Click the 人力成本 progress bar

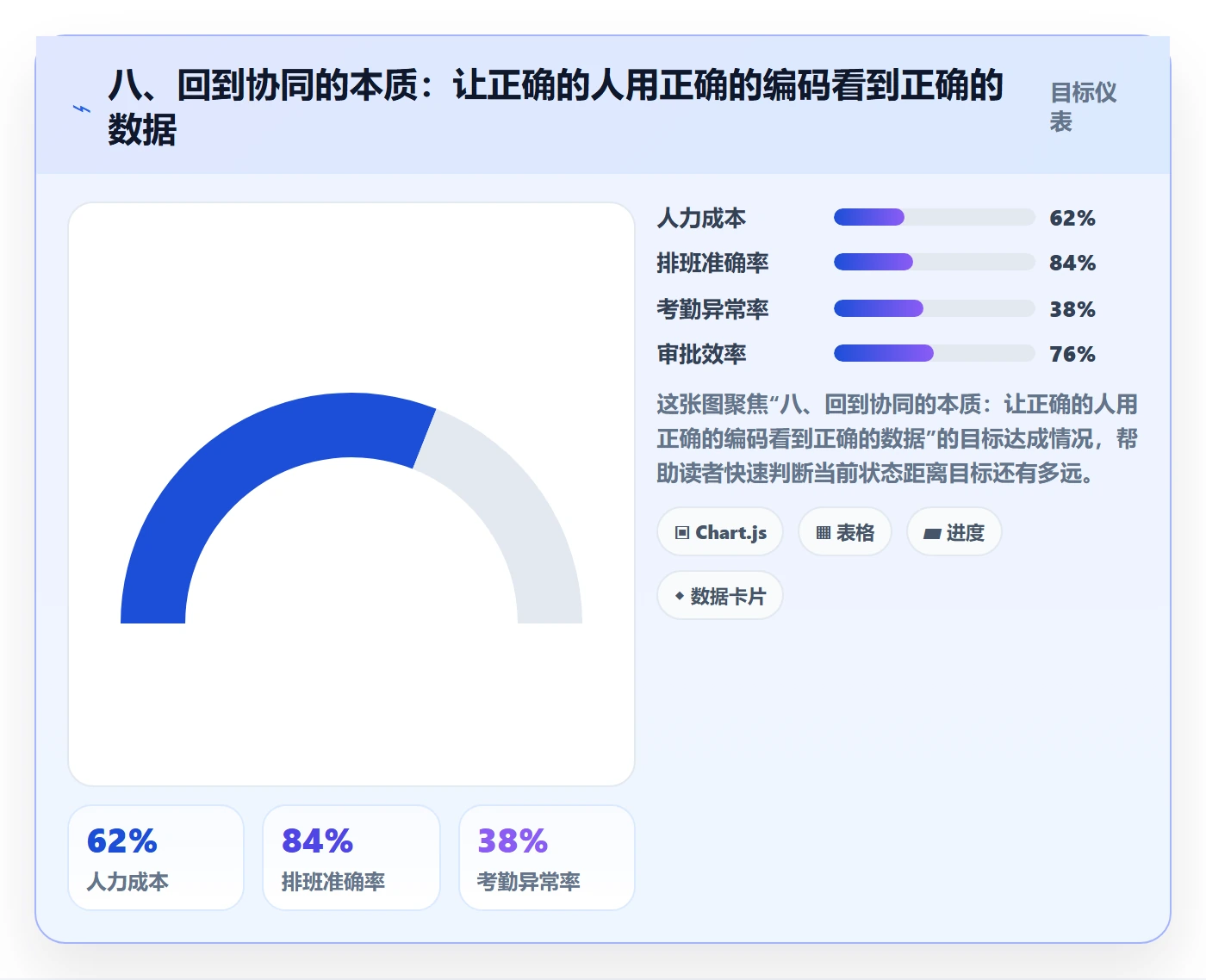pyautogui.click(x=934, y=217)
